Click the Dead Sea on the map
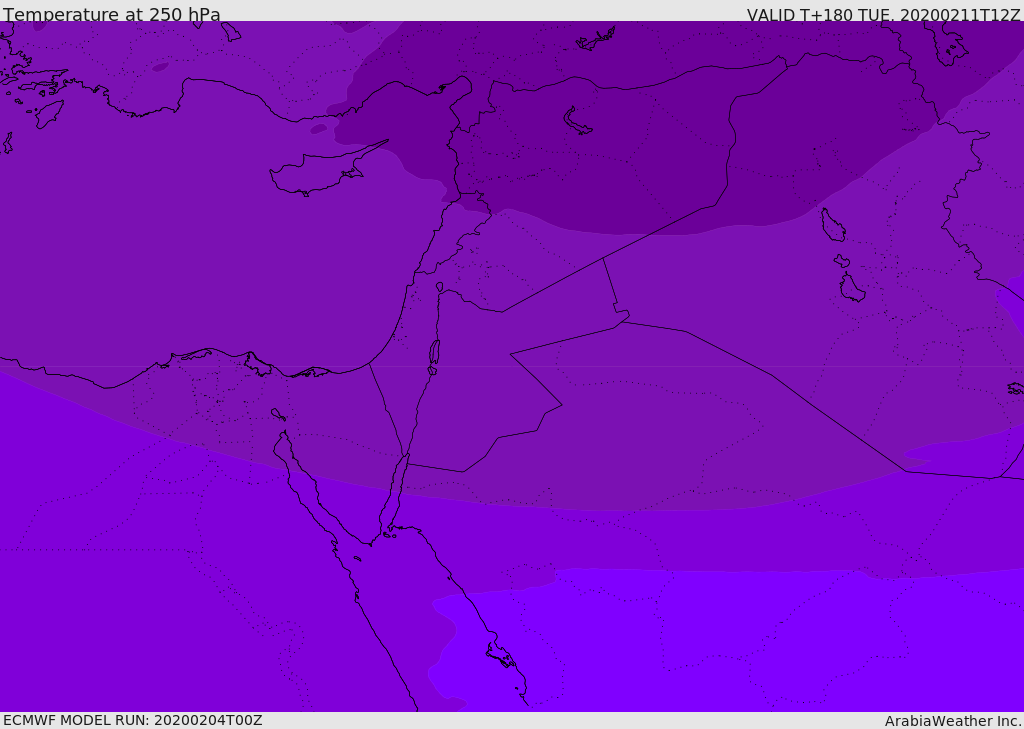1024x729 pixels. coord(434,352)
